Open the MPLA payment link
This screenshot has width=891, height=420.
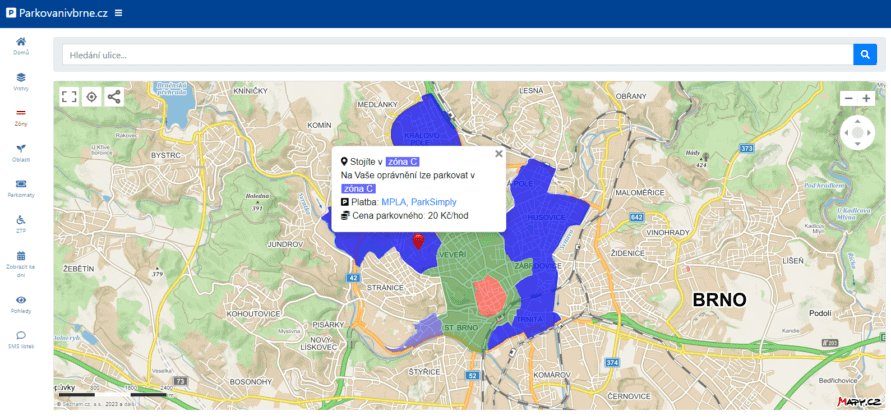click(x=393, y=202)
